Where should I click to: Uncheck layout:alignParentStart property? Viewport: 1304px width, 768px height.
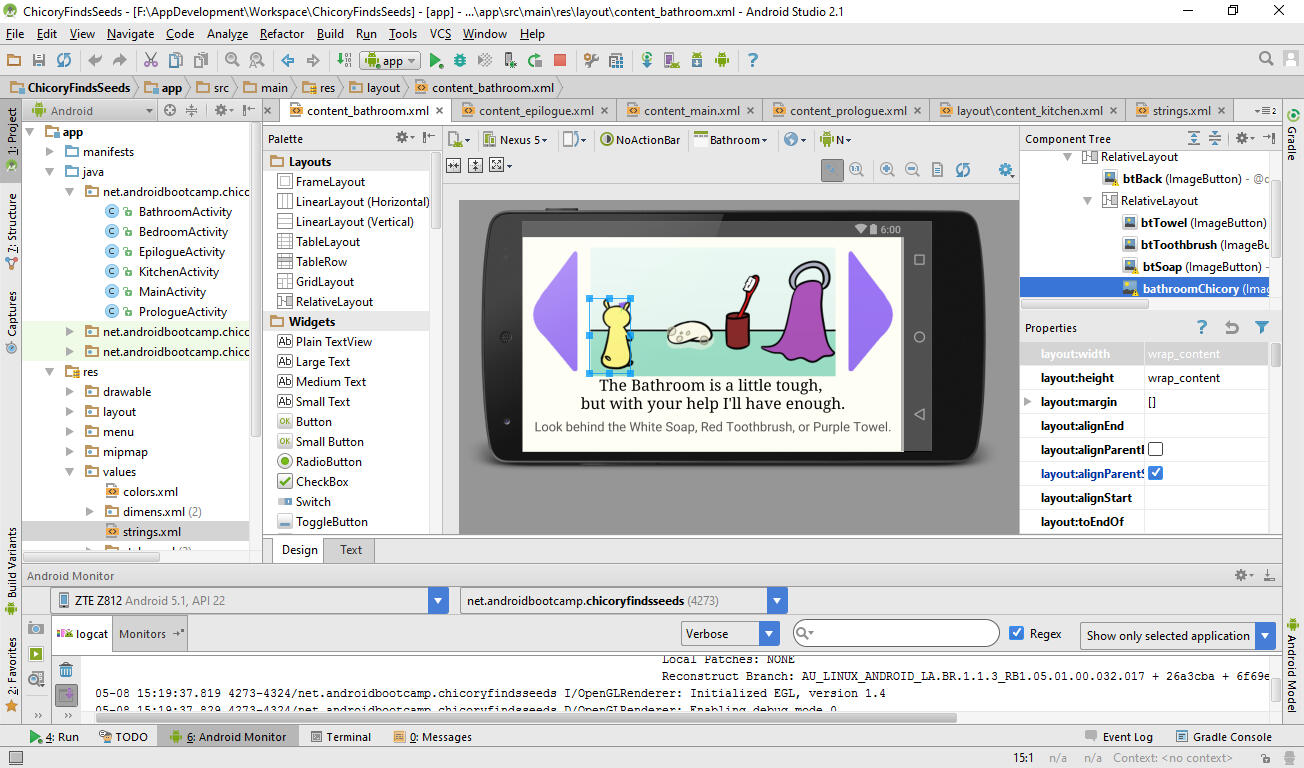[1155, 473]
